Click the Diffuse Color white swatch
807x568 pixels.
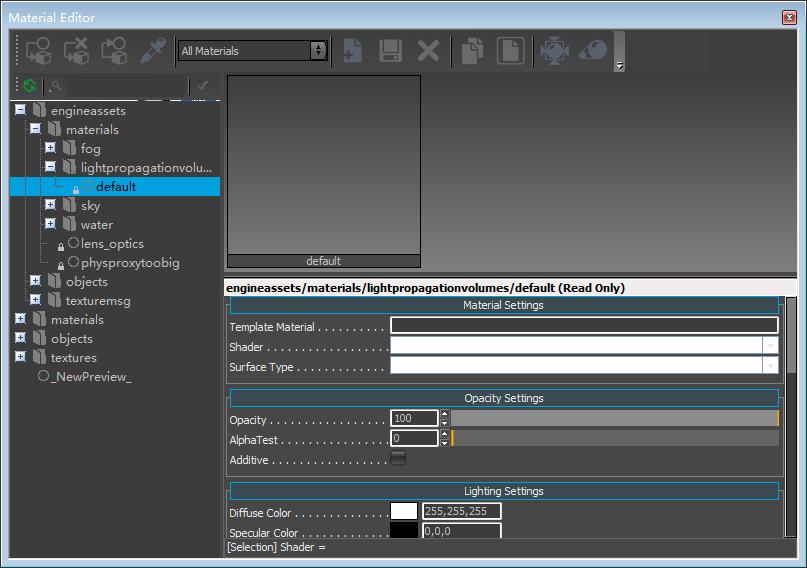[x=404, y=512]
